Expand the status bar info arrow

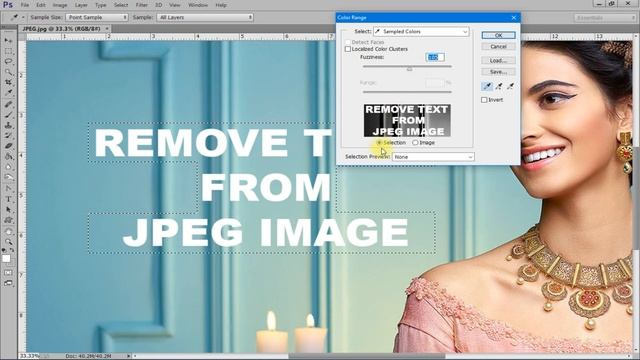click(x=129, y=356)
